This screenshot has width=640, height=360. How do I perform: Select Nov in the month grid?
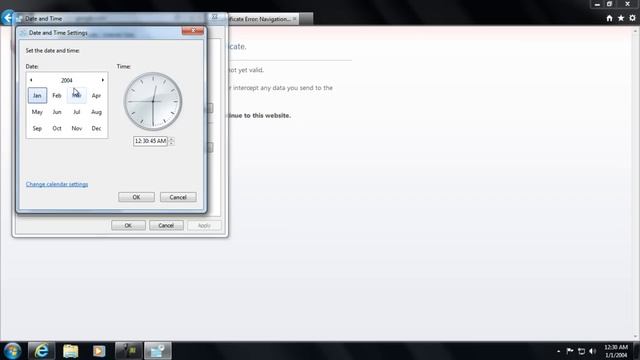(76, 128)
